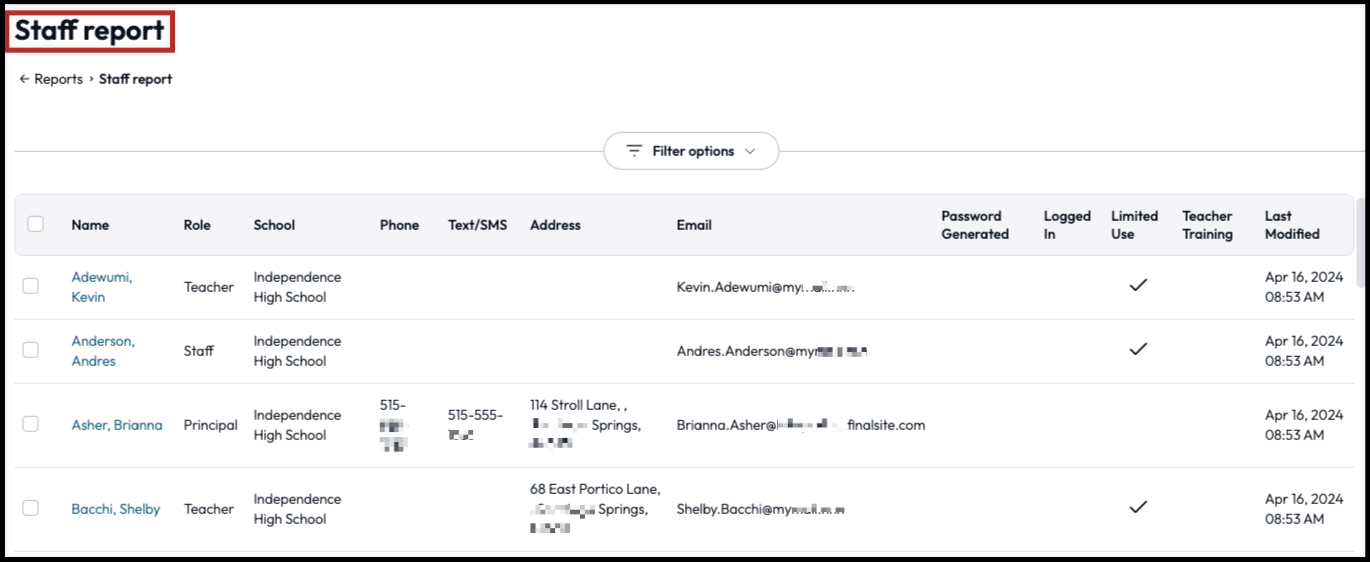Click the filter lines icon

click(x=634, y=151)
